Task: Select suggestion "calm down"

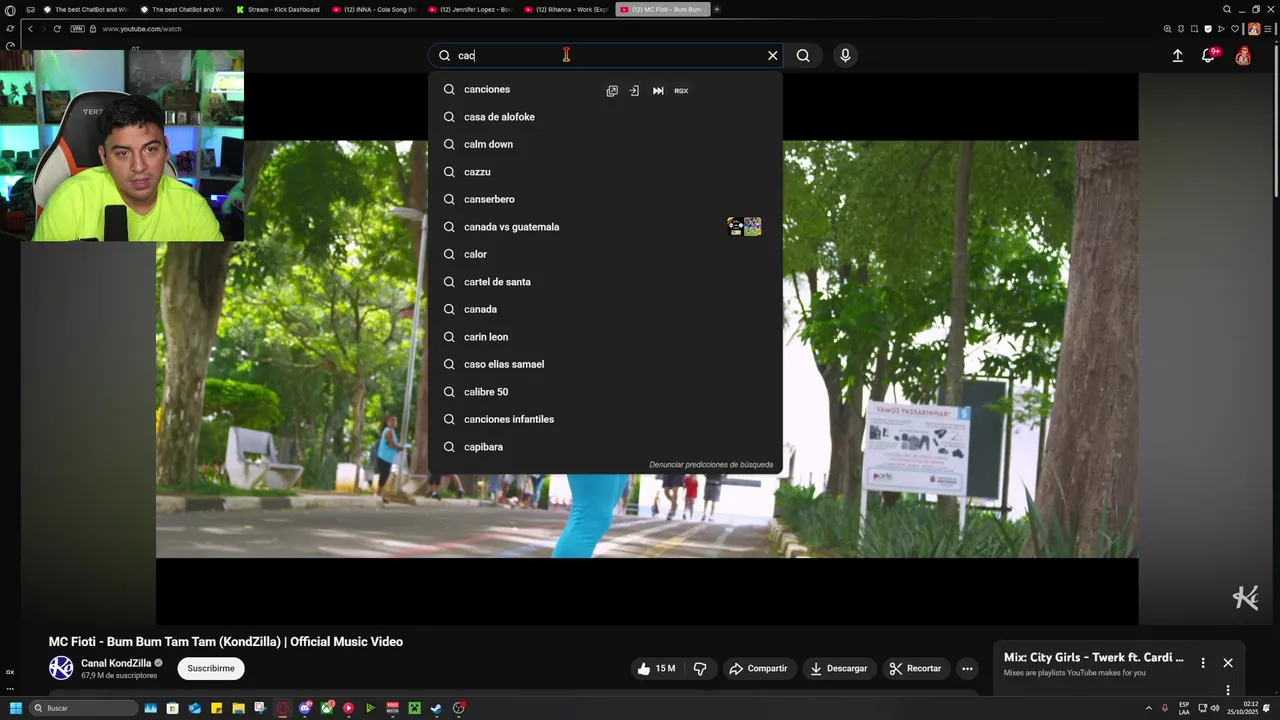Action: click(x=605, y=144)
